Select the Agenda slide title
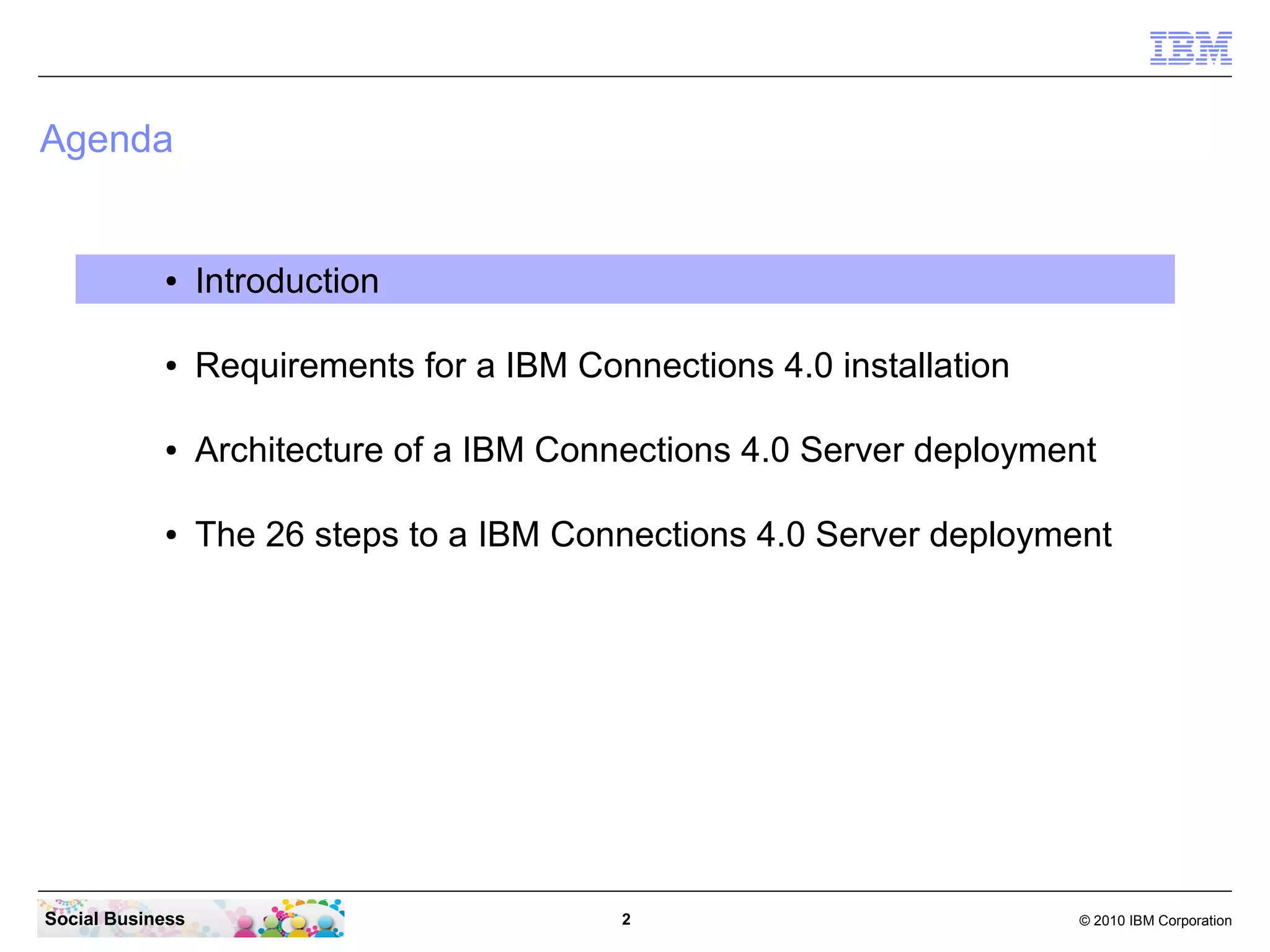This screenshot has width=1270, height=952. coord(106,139)
